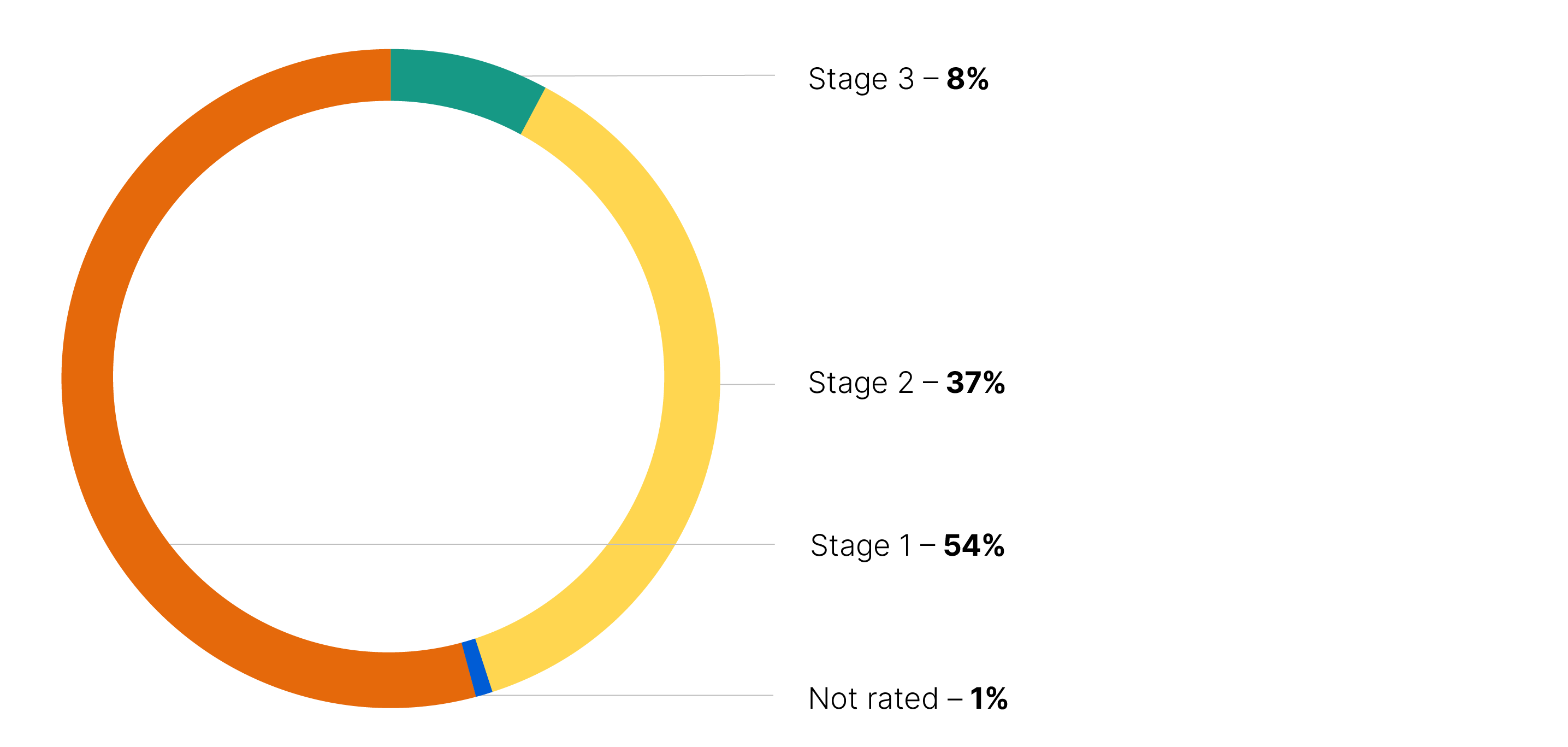Click the long Stage 1 leader line inside the donut

click(389, 544)
